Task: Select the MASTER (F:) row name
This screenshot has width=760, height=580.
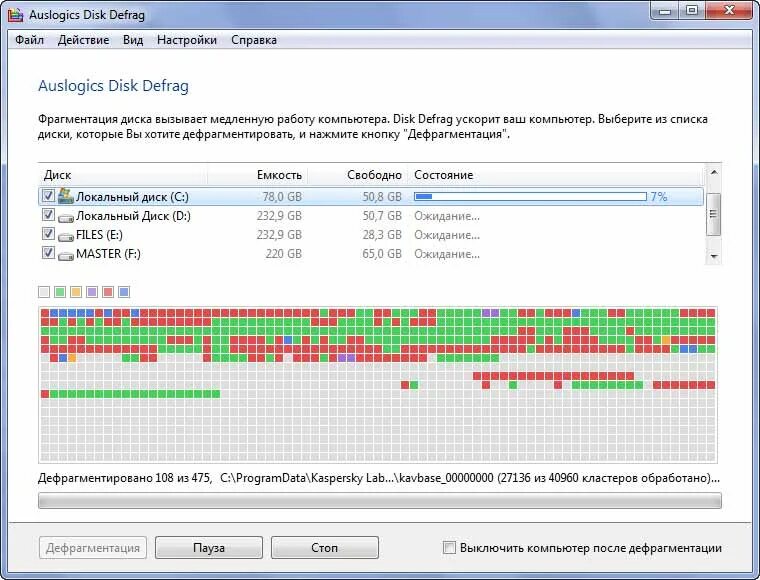Action: [x=108, y=253]
